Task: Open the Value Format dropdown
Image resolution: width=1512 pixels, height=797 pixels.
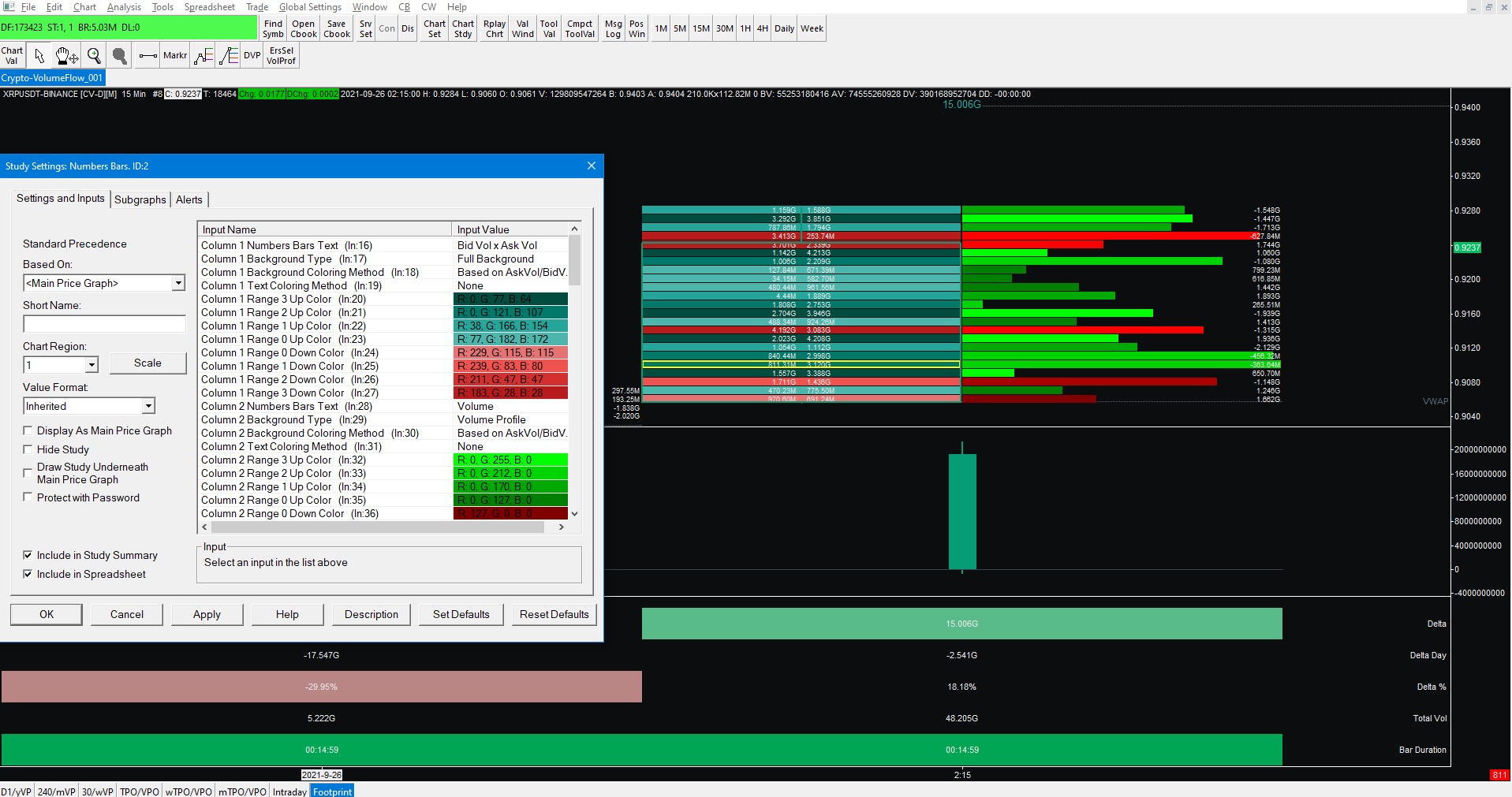Action: pyautogui.click(x=148, y=406)
